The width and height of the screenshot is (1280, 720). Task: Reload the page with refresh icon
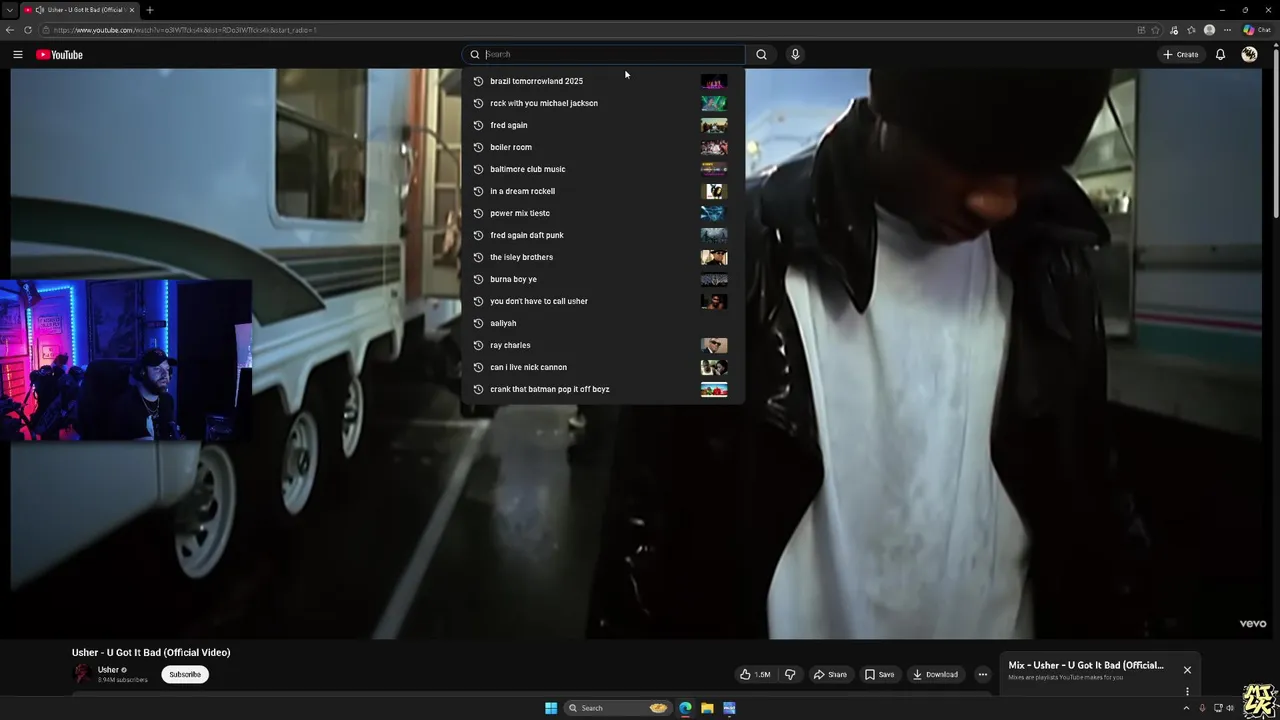(27, 30)
